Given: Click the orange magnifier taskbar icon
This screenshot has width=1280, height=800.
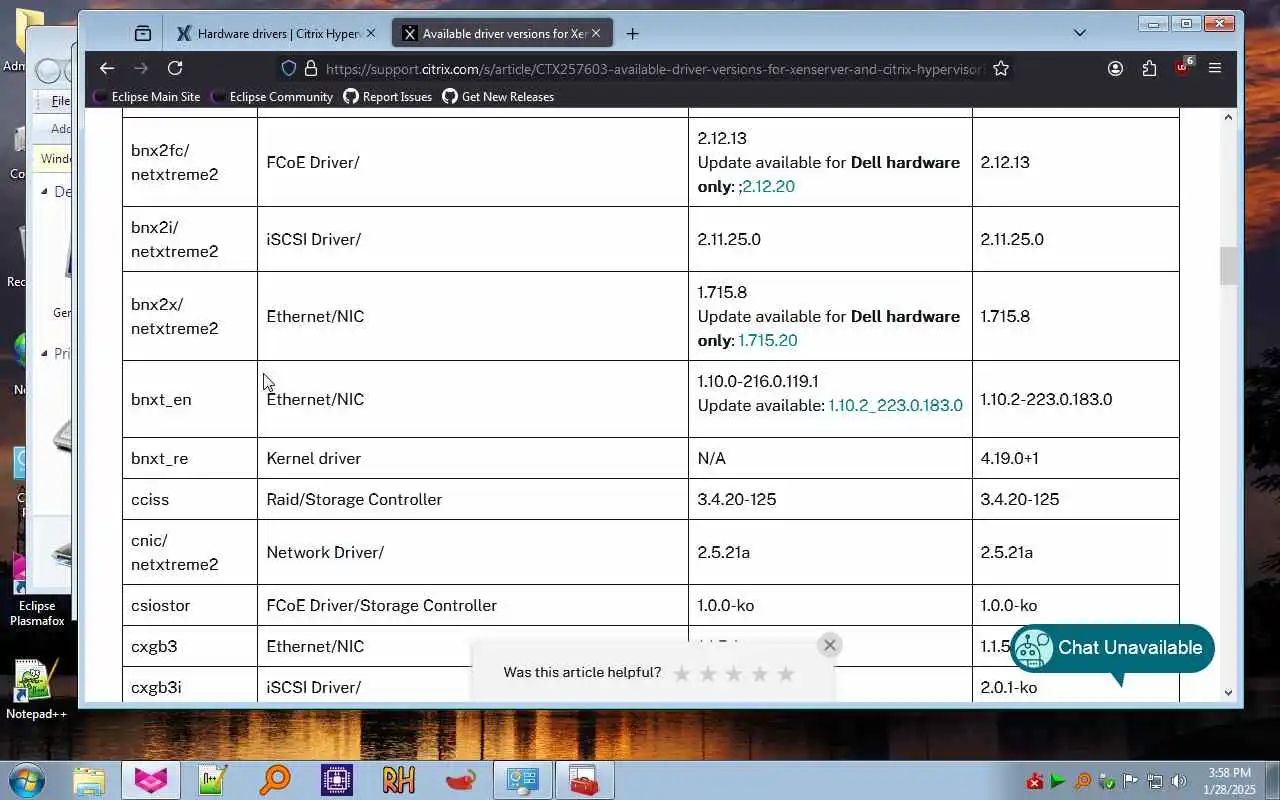Looking at the screenshot, I should 275,780.
